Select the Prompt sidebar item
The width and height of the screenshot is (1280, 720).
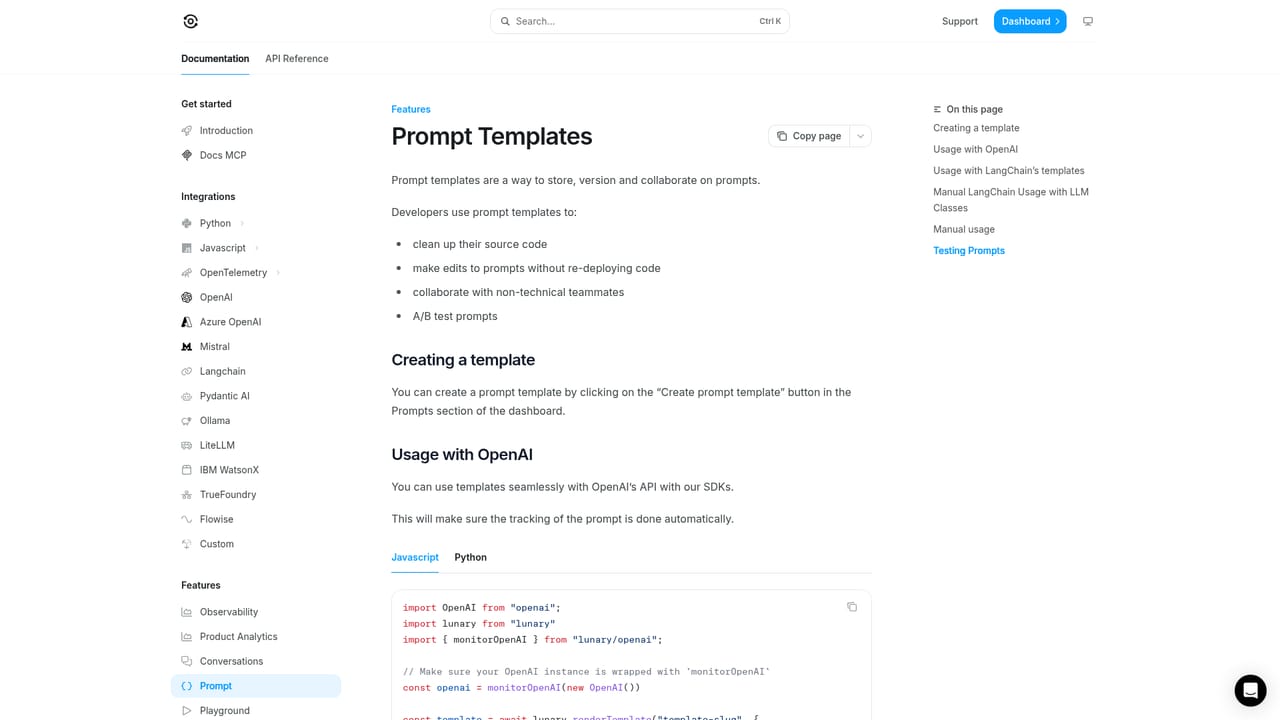click(256, 686)
